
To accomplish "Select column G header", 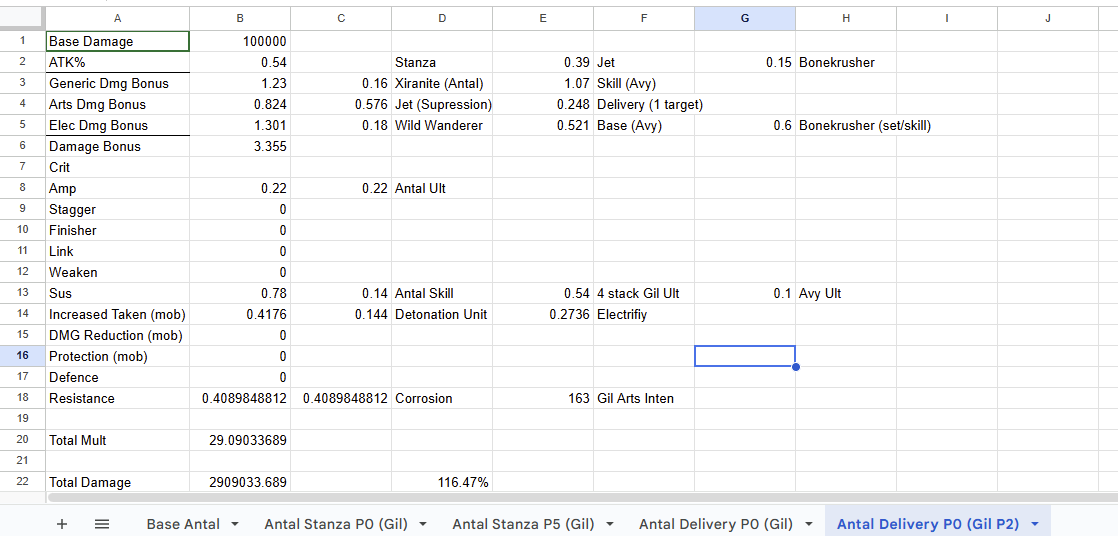I will [745, 19].
